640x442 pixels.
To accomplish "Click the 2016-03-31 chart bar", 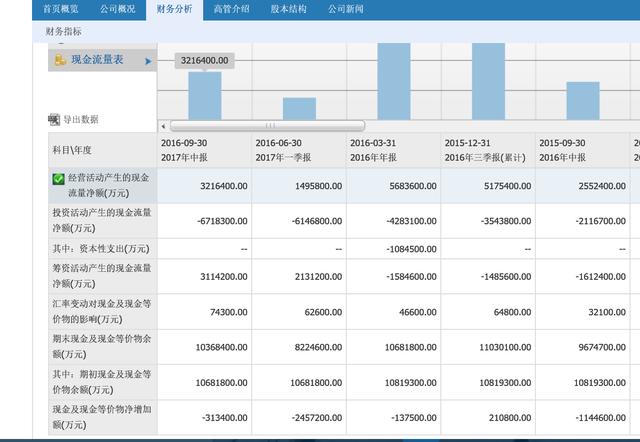I will coord(394,82).
